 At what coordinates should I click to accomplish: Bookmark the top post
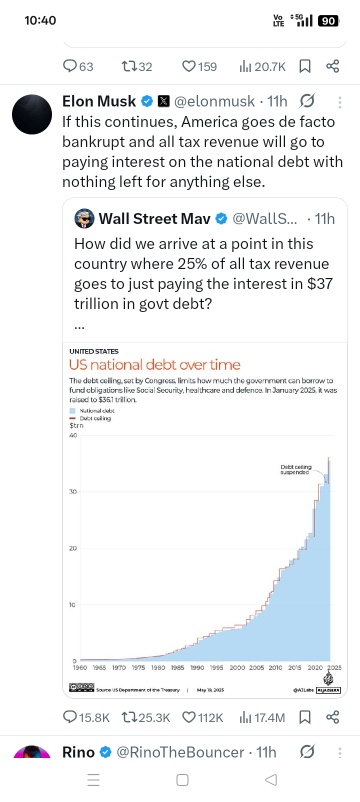tap(305, 66)
